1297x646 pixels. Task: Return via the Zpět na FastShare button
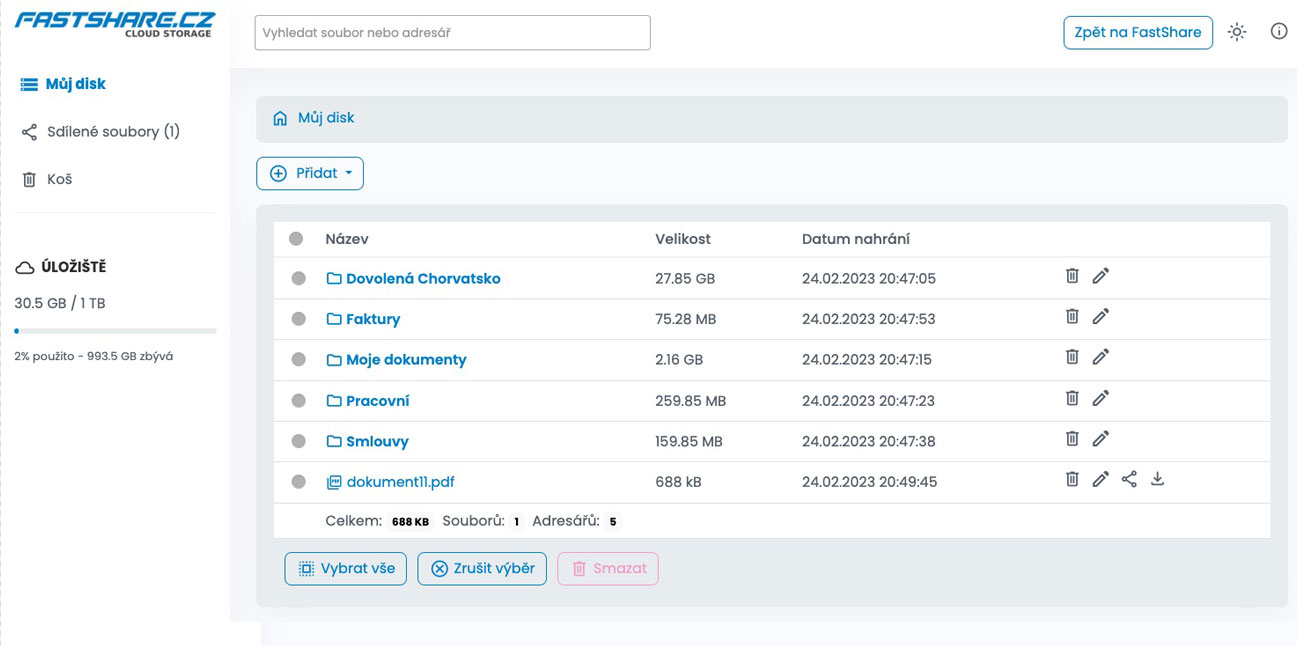1137,32
